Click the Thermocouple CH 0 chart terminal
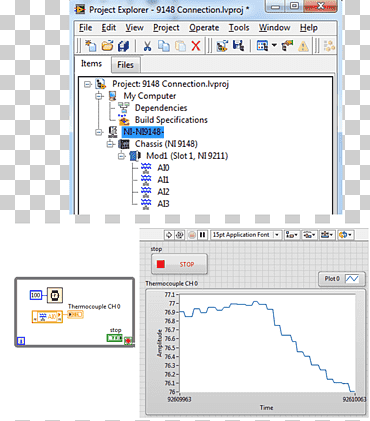Viewport: 370px width, 421px height. point(75,314)
